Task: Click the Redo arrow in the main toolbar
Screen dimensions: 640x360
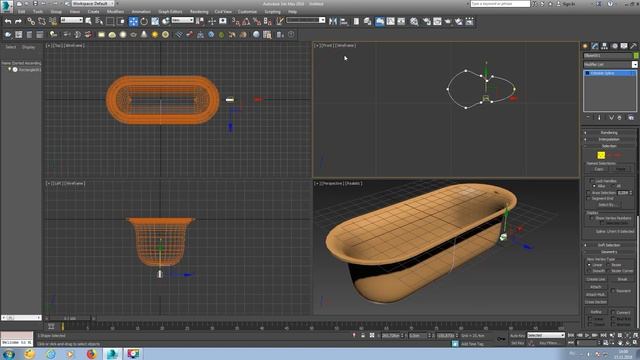Action: [18, 21]
